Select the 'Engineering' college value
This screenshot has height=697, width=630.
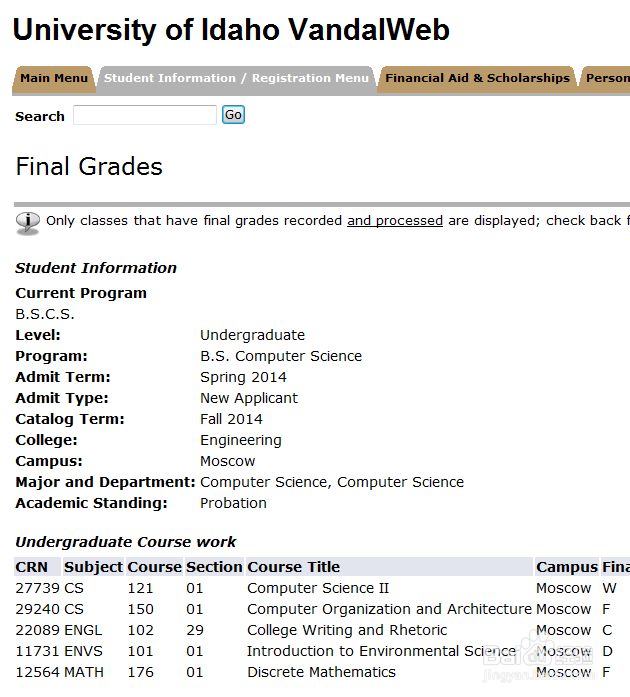(x=241, y=440)
